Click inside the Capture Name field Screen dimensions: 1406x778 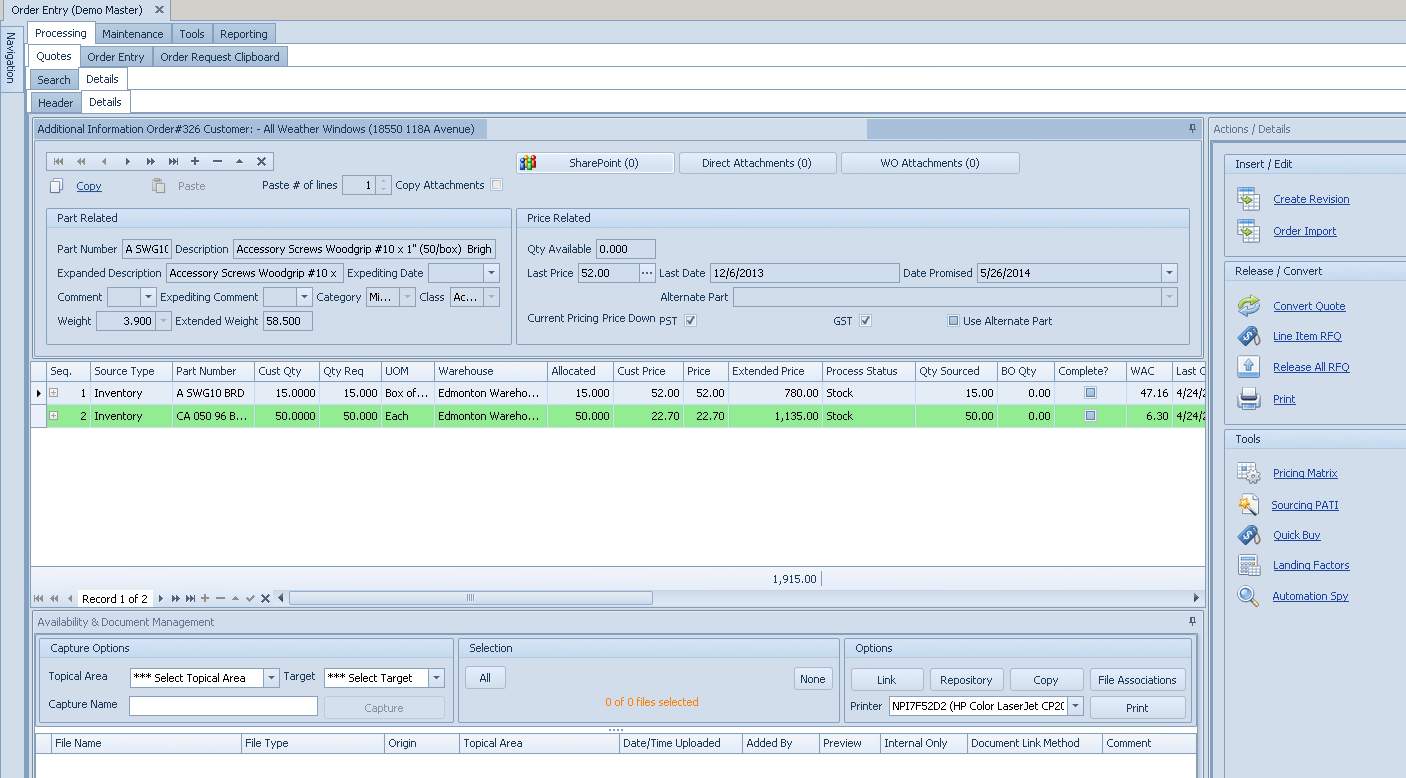click(x=222, y=705)
